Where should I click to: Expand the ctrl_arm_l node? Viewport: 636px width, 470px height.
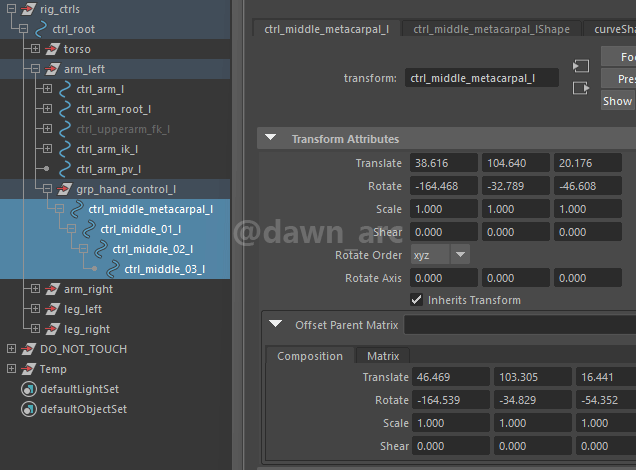[47, 88]
